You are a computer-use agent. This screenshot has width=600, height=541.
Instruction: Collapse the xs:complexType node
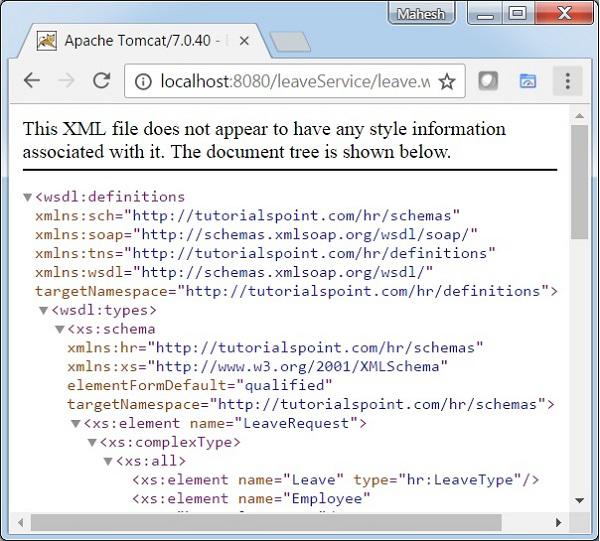[92, 442]
